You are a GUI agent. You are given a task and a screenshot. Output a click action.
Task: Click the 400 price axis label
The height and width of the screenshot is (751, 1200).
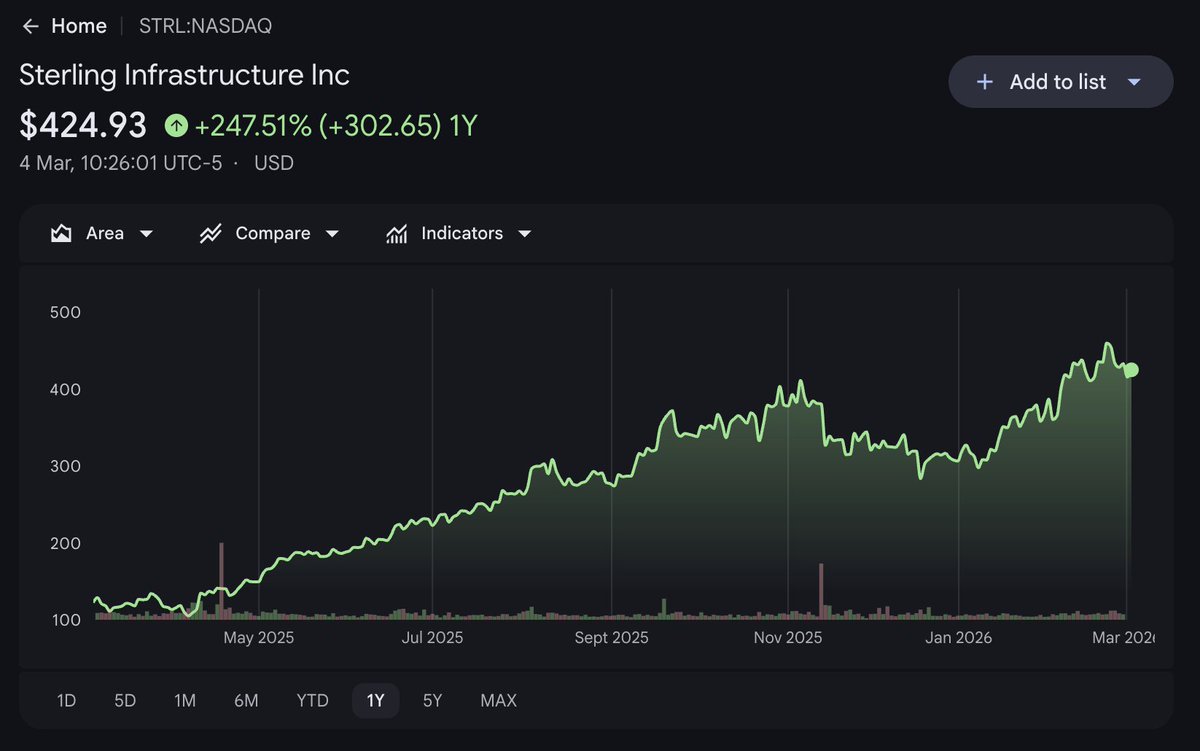(x=65, y=389)
